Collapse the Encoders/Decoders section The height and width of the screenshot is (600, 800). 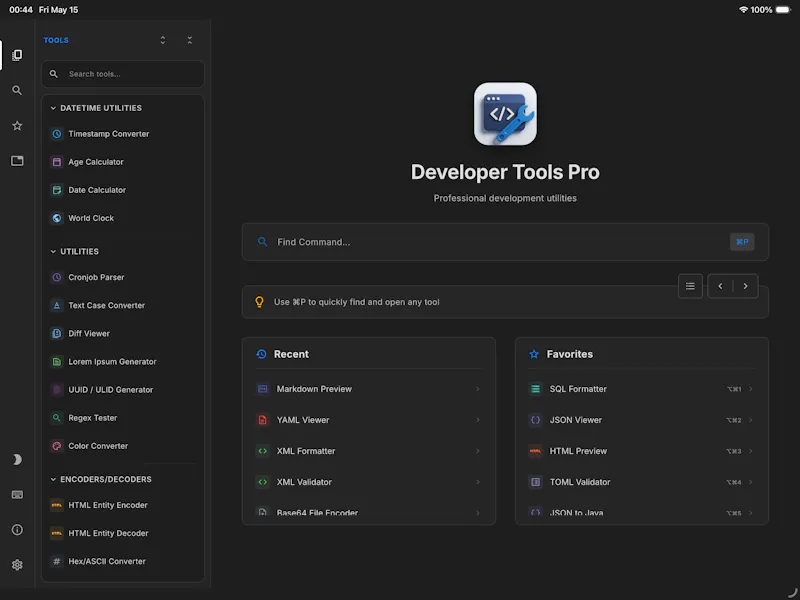pyautogui.click(x=53, y=480)
